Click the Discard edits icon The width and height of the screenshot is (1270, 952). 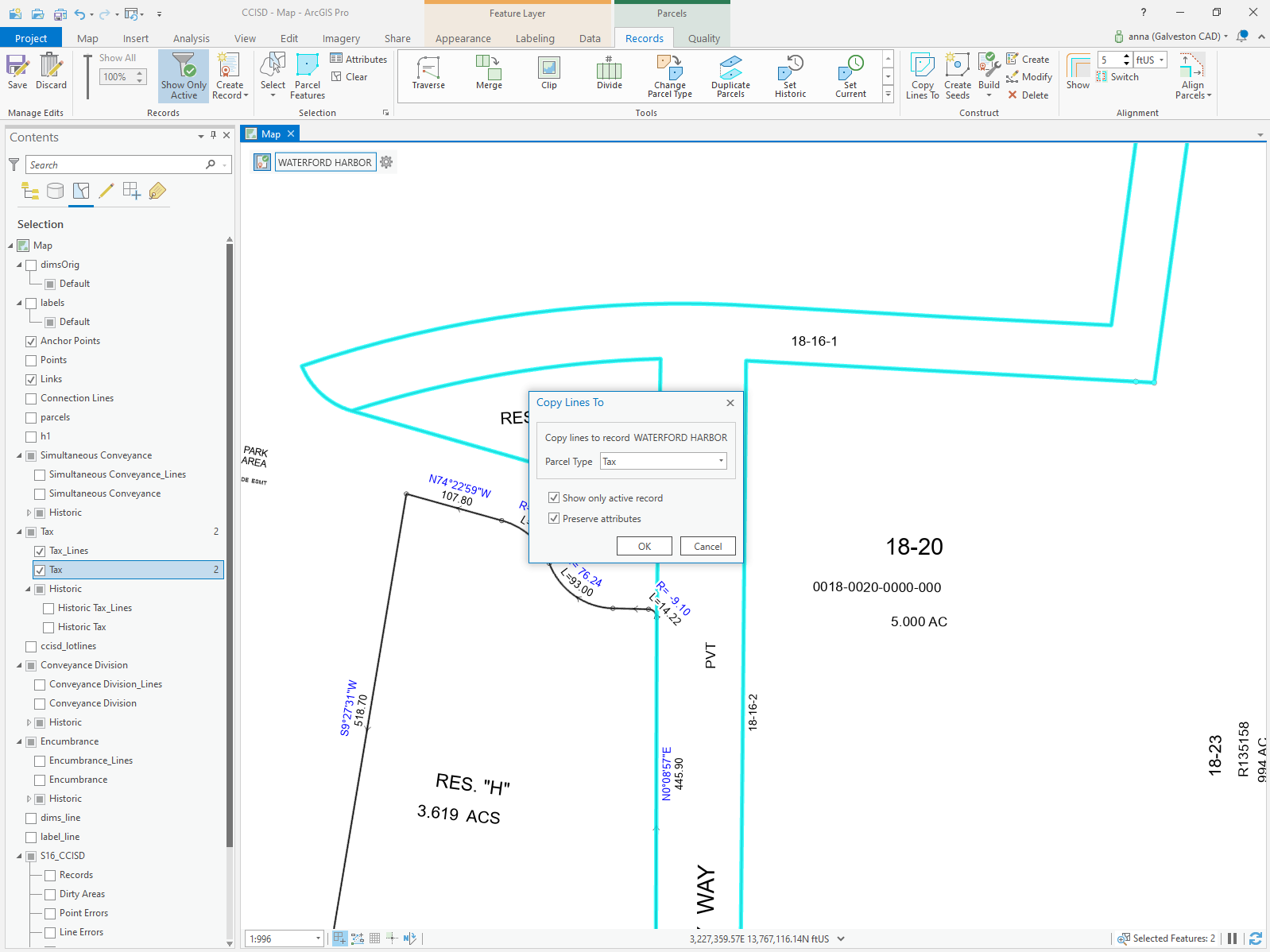pyautogui.click(x=51, y=71)
